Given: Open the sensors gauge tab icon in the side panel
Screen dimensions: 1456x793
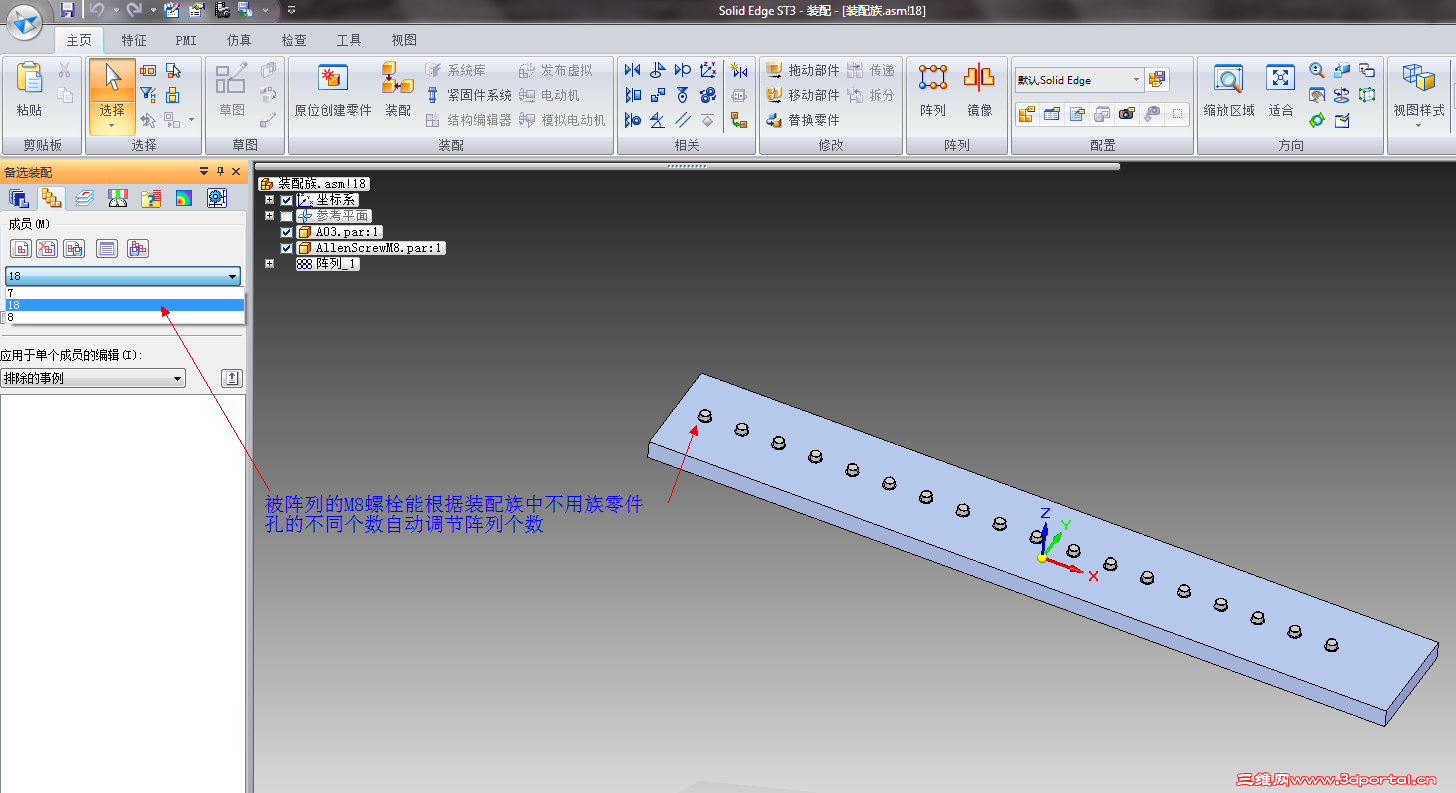Looking at the screenshot, I should 118,198.
